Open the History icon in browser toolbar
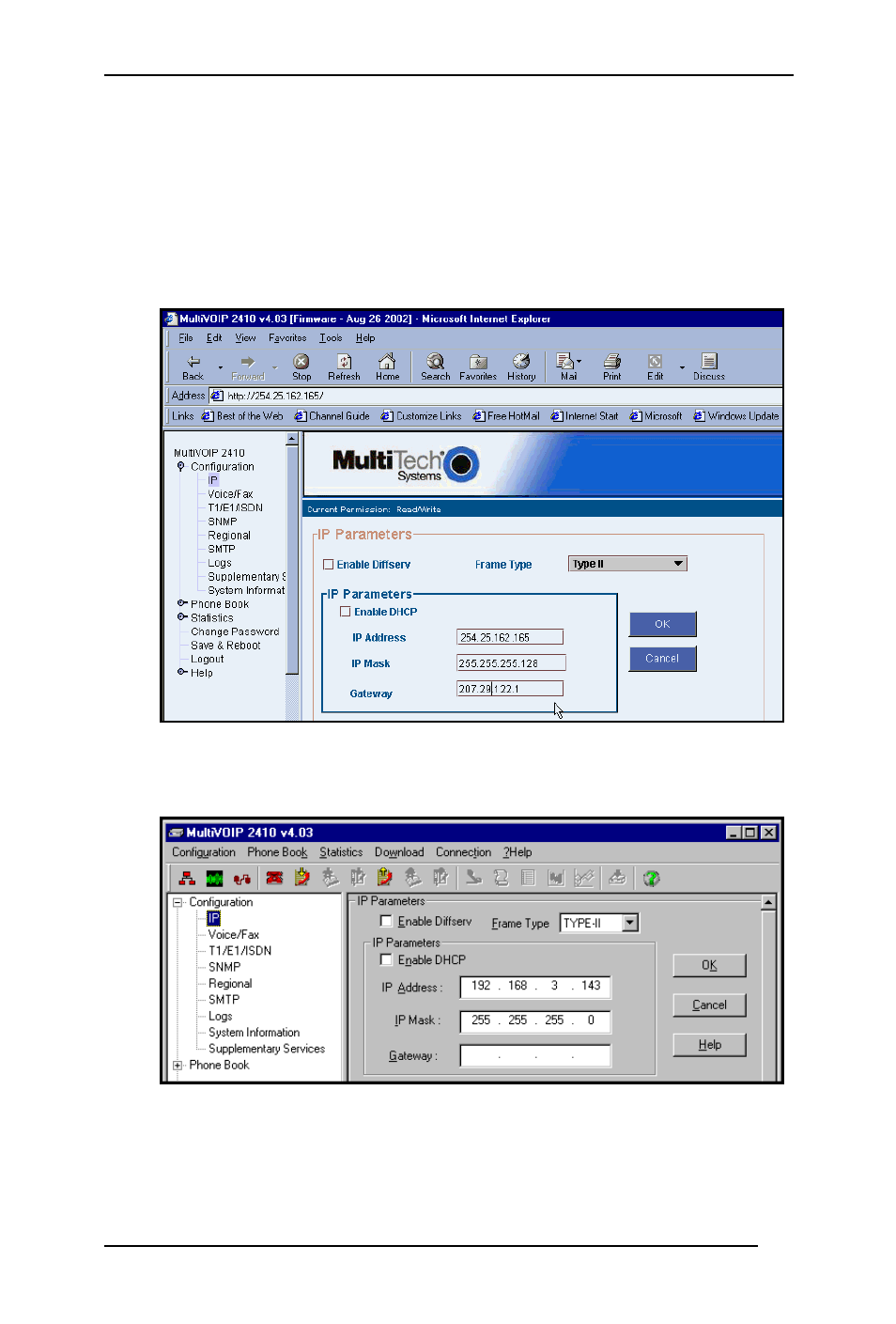 tap(521, 362)
